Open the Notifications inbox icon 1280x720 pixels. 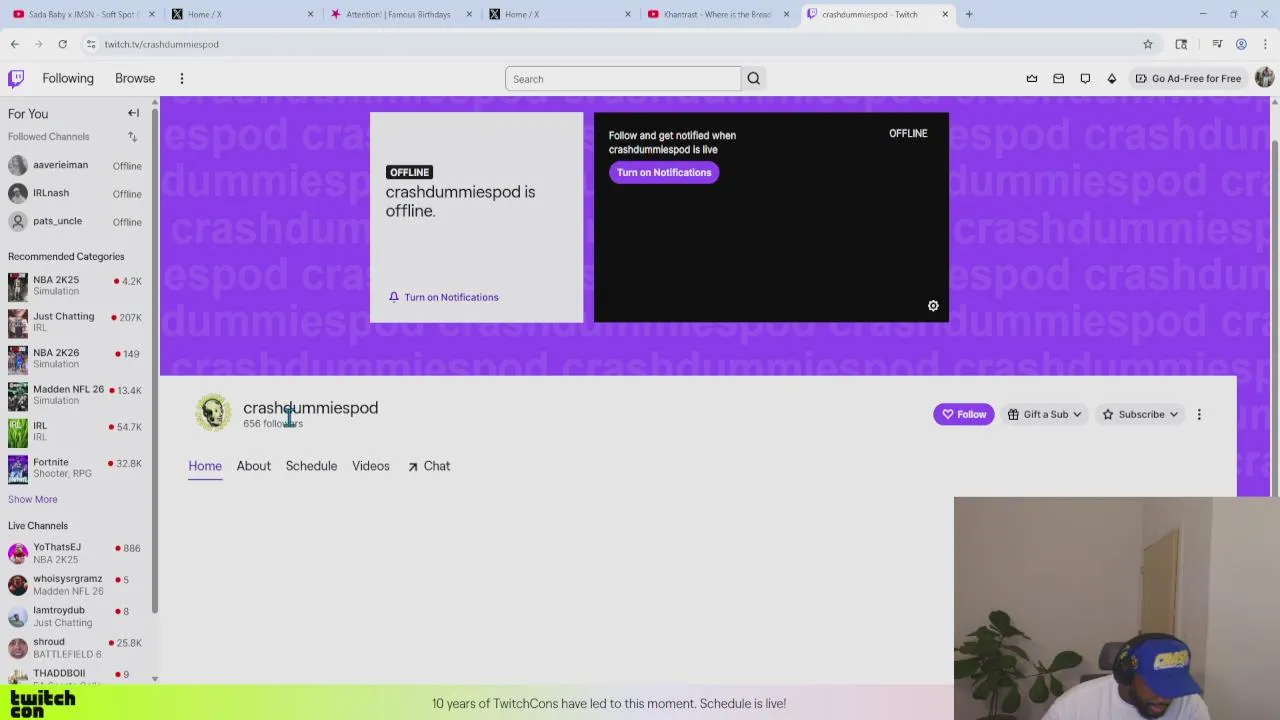tap(1058, 78)
